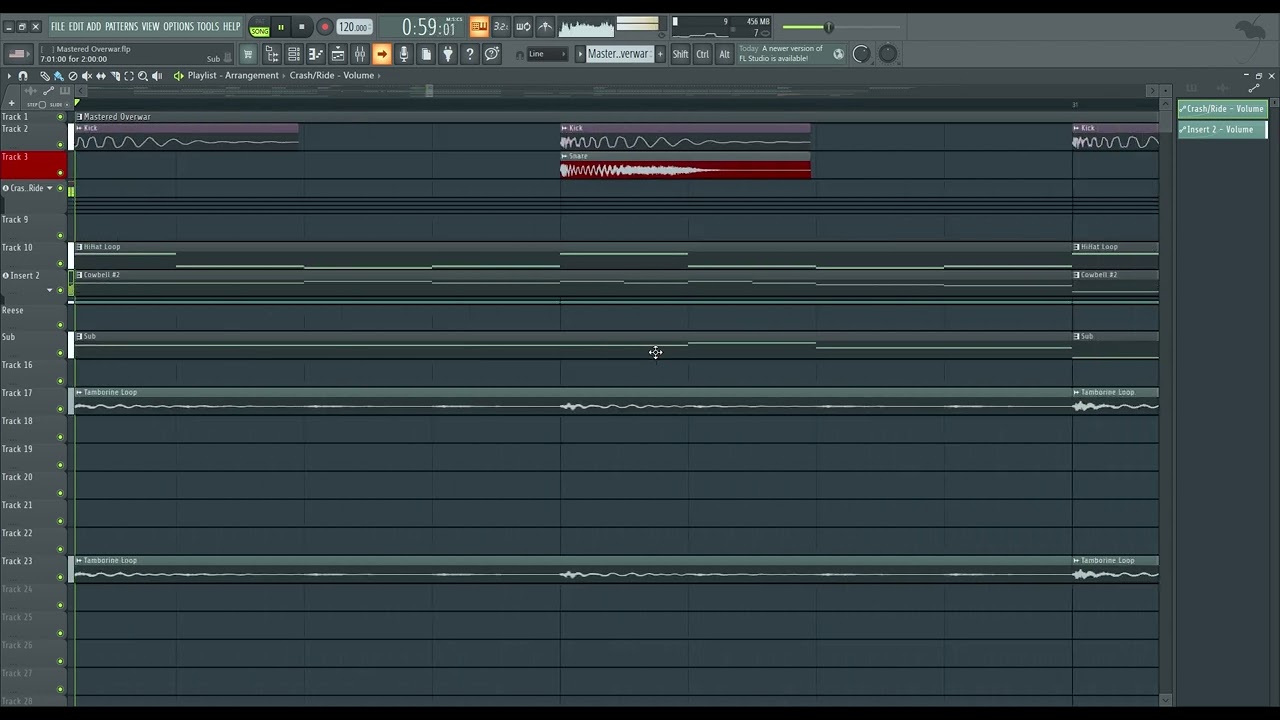Toggle the orange arrow auto-scroll icon
Screen dimensions: 1280x720
(x=382, y=54)
